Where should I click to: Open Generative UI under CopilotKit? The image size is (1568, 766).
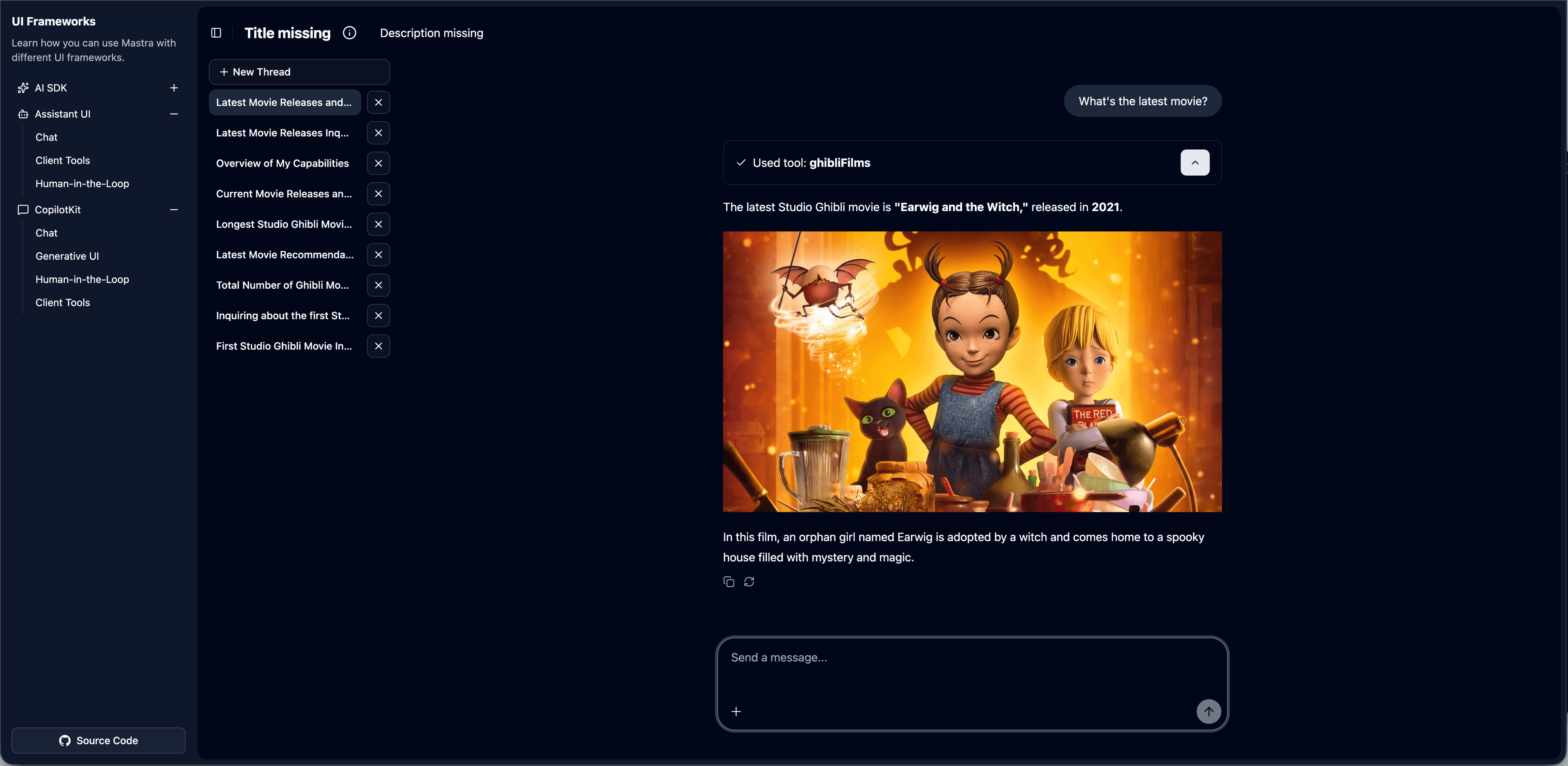pos(67,256)
